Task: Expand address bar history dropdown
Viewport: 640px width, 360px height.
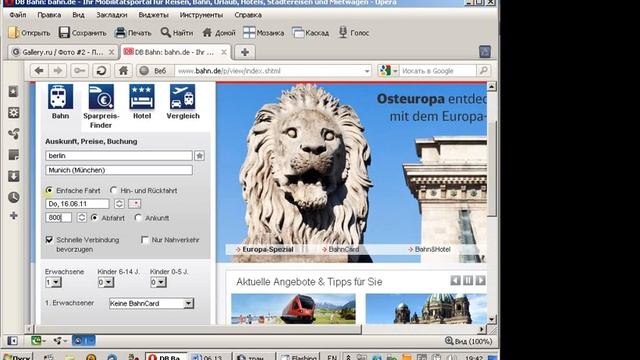Action: tap(367, 71)
